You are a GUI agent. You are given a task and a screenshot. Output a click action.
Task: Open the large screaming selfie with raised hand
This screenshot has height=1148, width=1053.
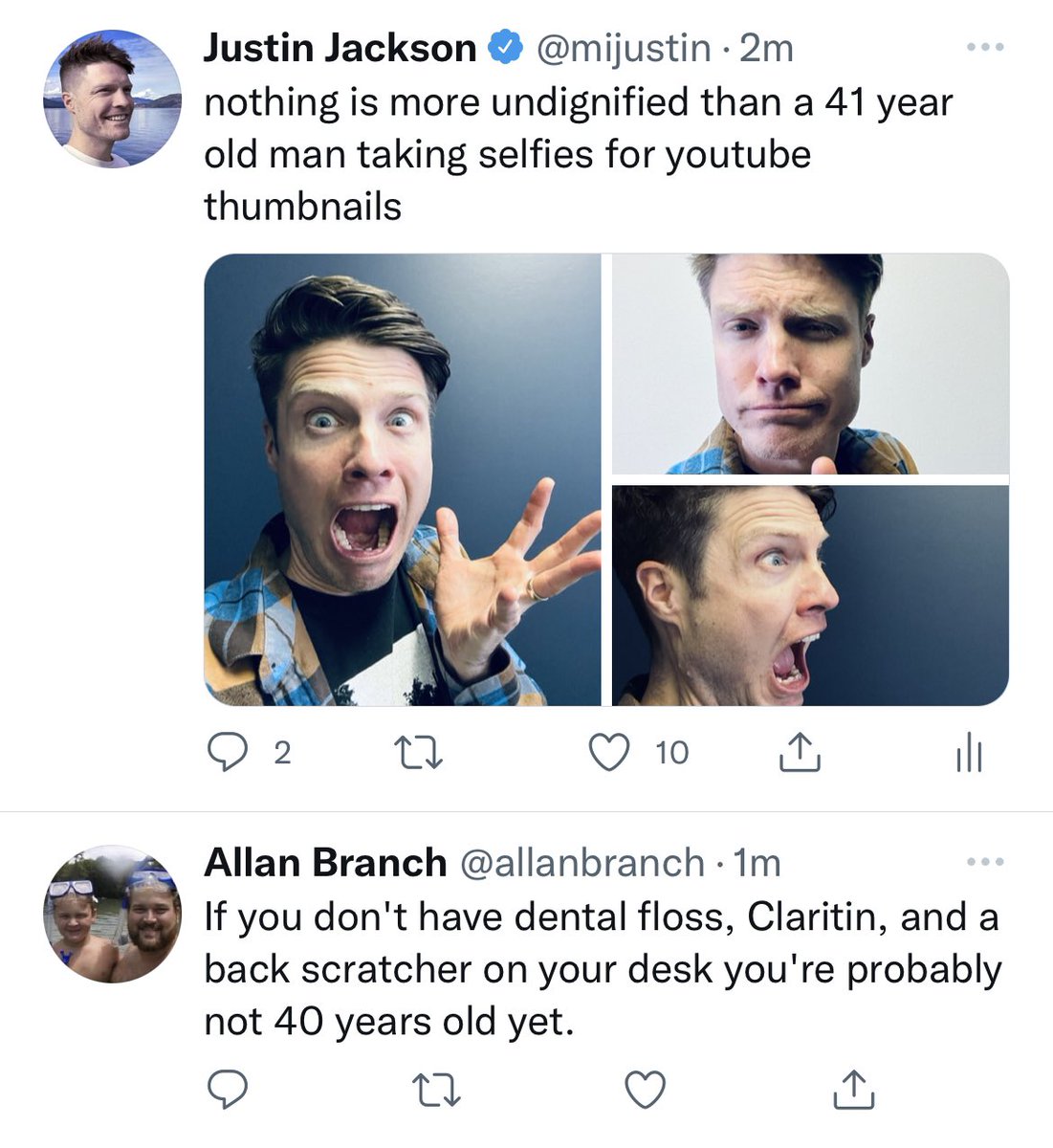pyautogui.click(x=403, y=479)
